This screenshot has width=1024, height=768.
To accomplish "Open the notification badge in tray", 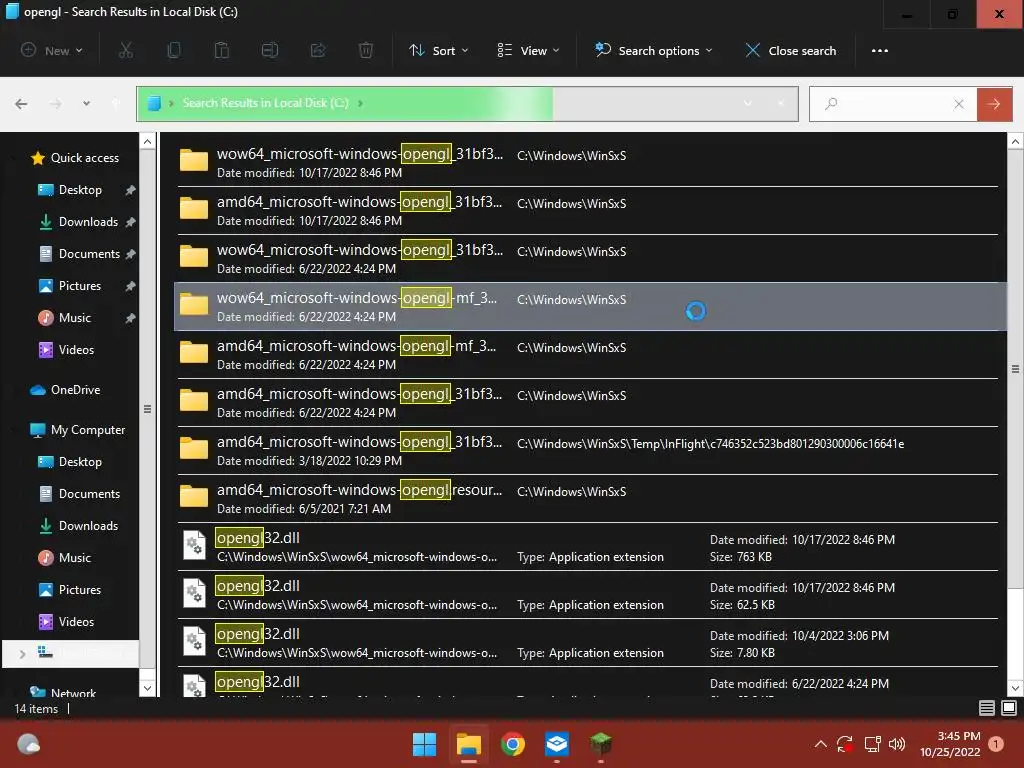I will [x=996, y=744].
